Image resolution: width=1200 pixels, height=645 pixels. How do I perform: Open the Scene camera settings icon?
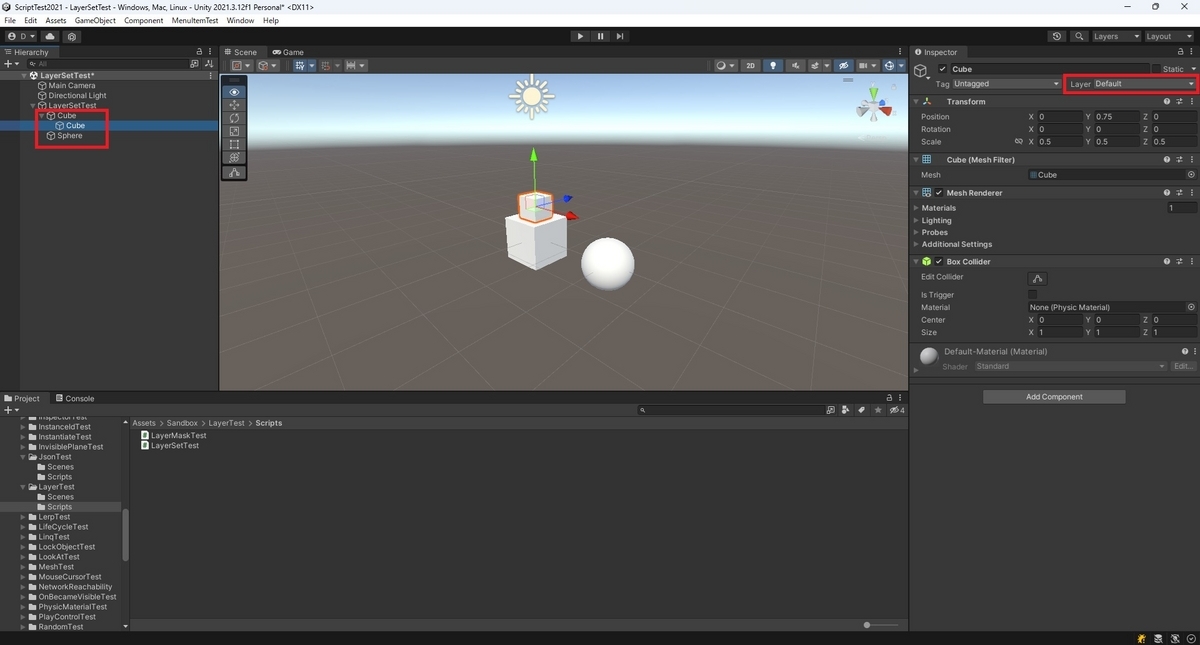pos(864,65)
